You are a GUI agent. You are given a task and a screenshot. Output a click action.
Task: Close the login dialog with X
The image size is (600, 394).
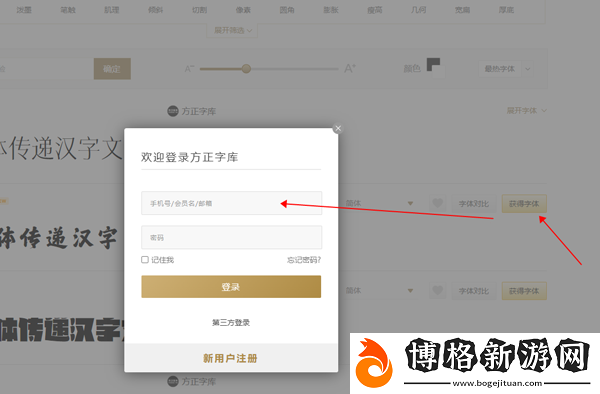(338, 129)
